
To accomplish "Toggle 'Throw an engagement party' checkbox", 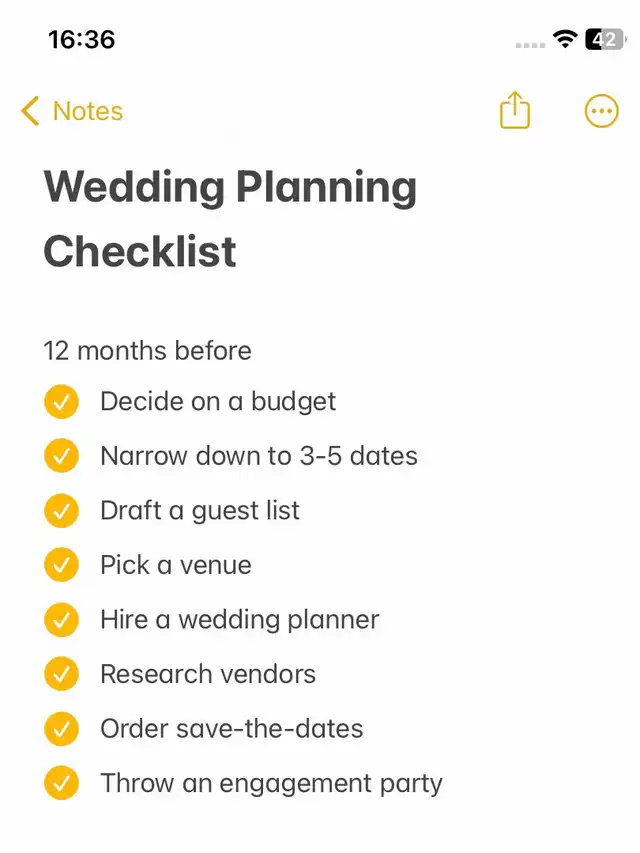I will [x=61, y=783].
